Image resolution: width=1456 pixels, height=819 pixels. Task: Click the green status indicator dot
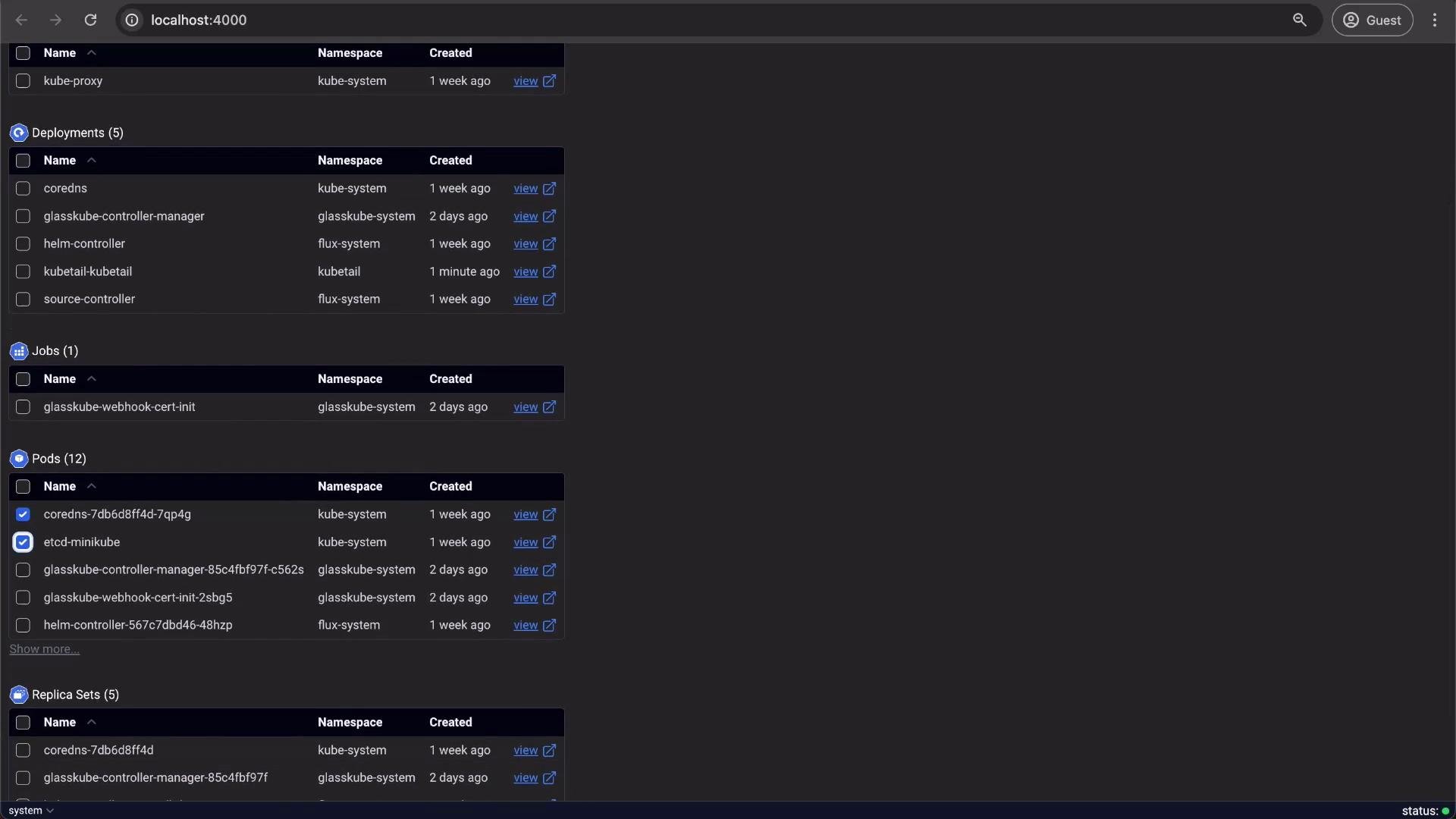coord(1445,811)
